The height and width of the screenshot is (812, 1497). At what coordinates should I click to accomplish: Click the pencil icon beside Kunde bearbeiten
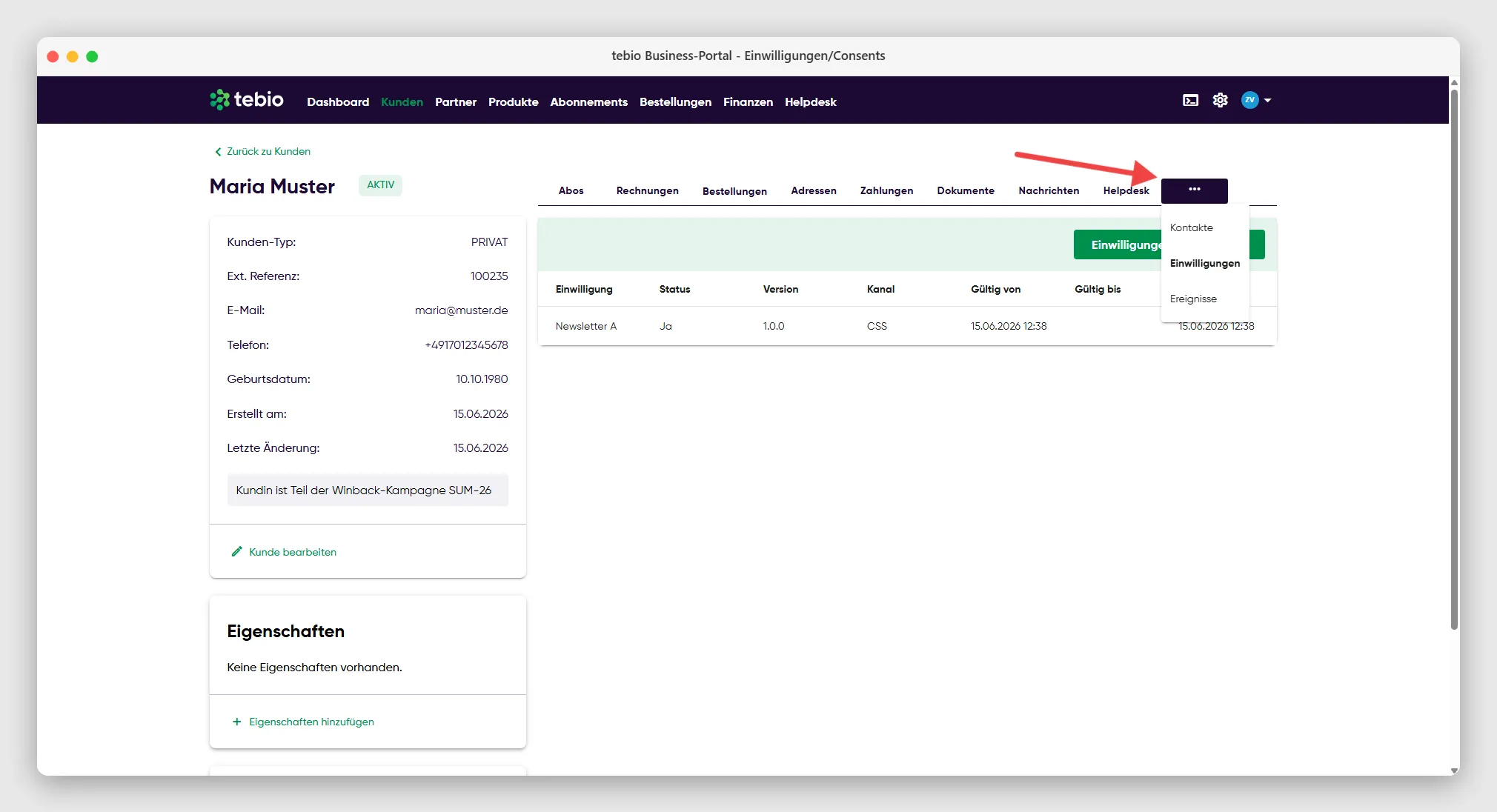[236, 551]
